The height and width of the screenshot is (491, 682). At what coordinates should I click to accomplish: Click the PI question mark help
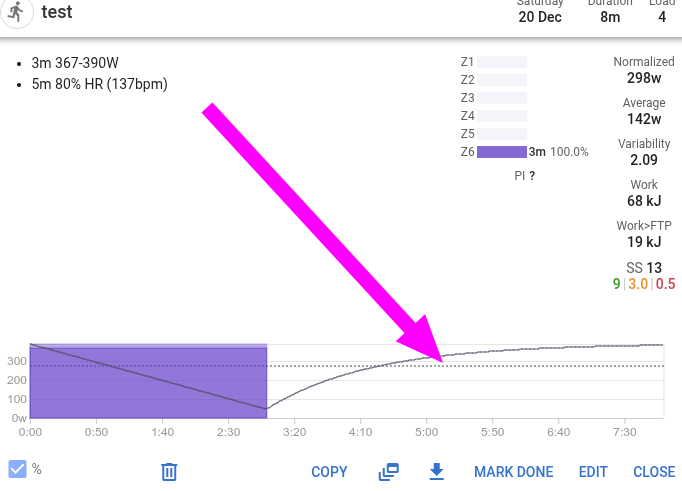[x=532, y=175]
